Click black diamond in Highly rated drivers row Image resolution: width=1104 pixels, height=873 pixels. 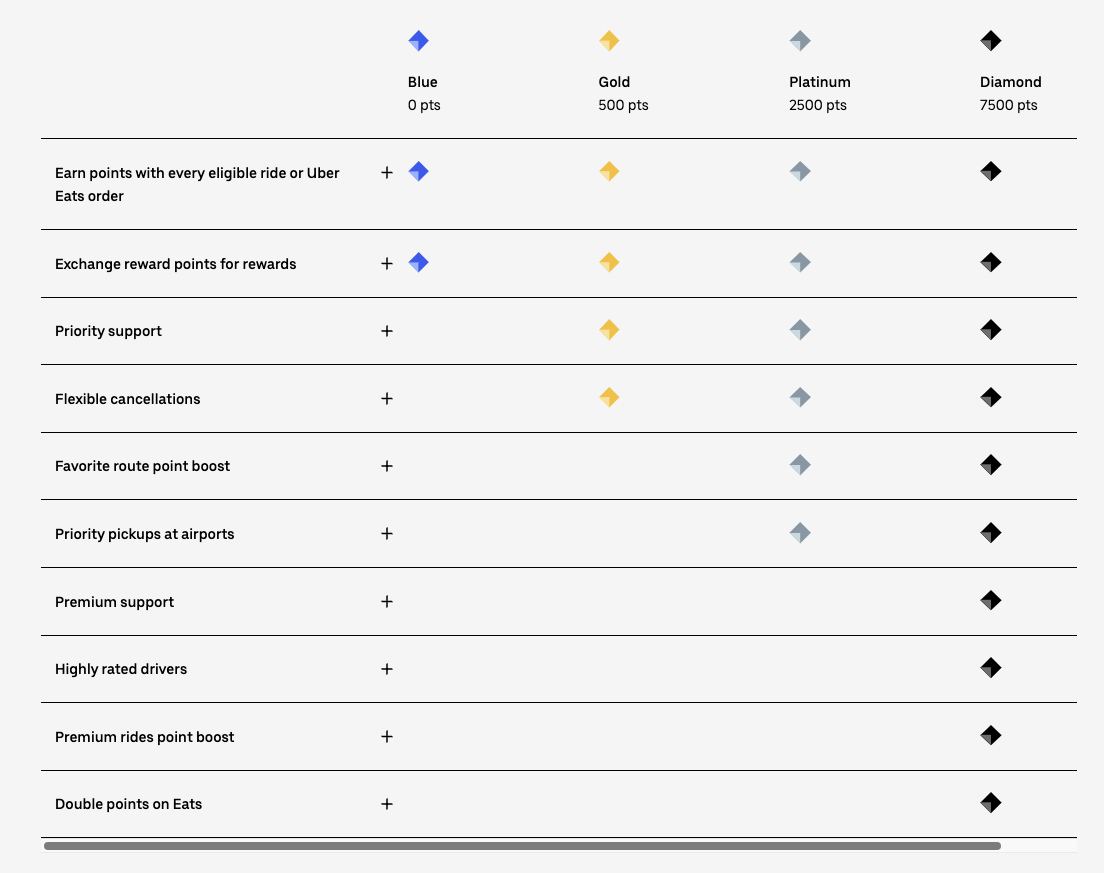click(x=991, y=667)
